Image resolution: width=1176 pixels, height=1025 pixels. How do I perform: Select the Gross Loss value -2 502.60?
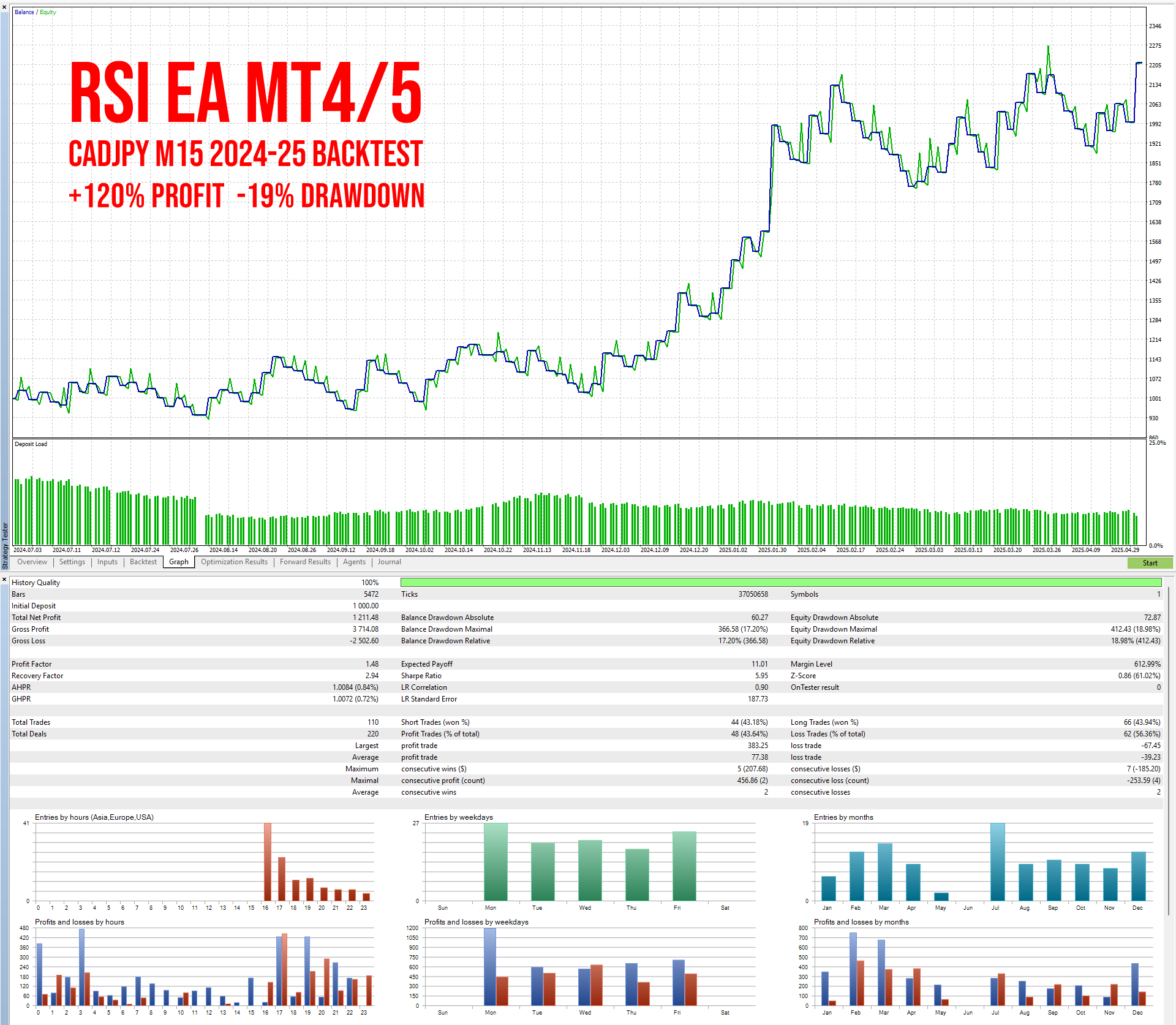364,641
